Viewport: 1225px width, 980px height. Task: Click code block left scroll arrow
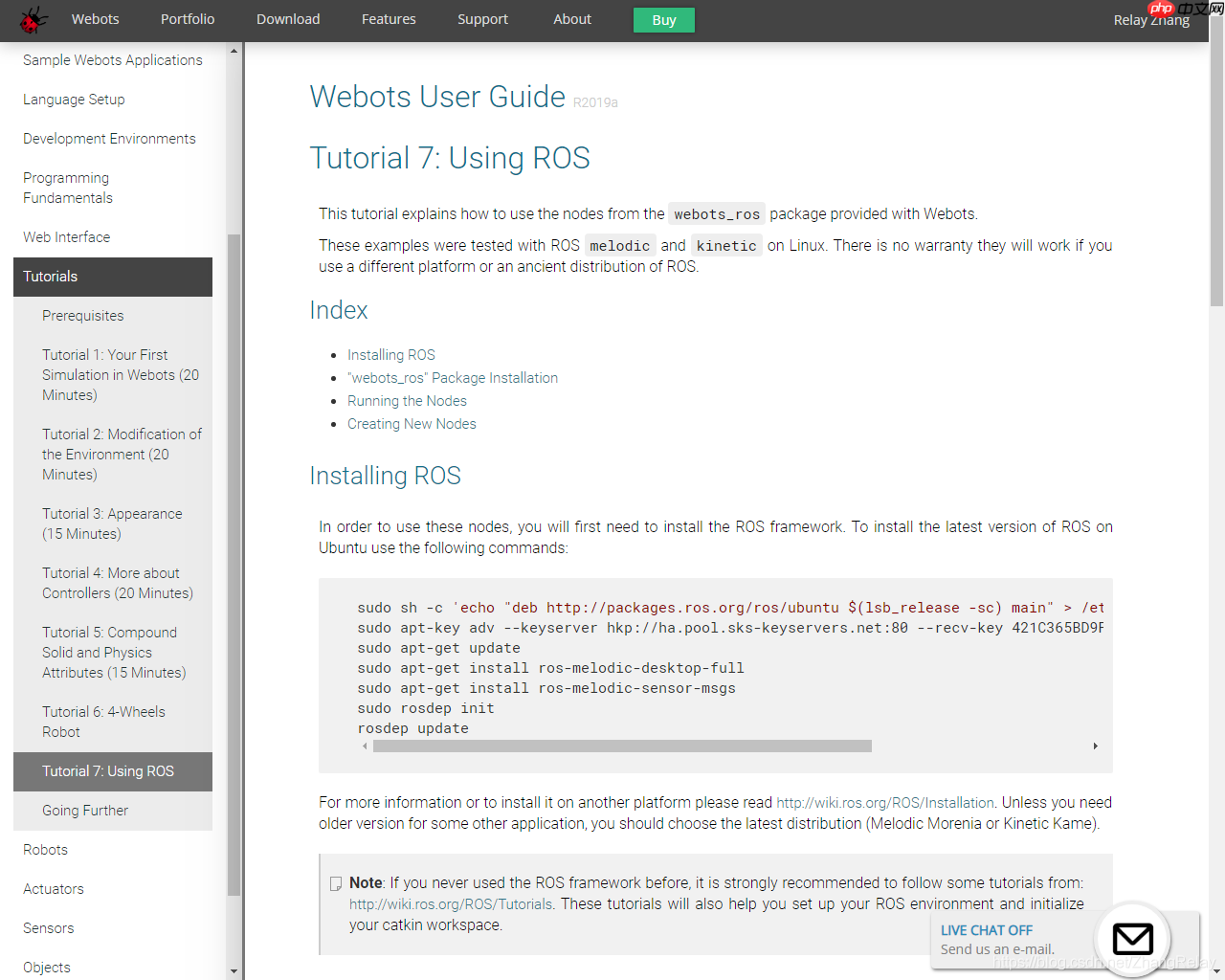365,746
